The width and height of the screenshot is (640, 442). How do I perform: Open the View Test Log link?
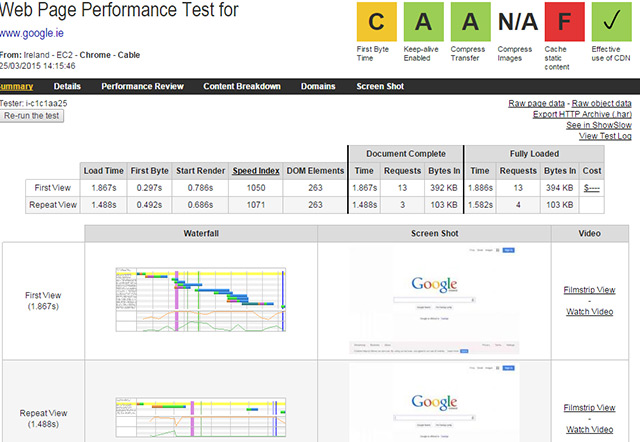tap(605, 136)
